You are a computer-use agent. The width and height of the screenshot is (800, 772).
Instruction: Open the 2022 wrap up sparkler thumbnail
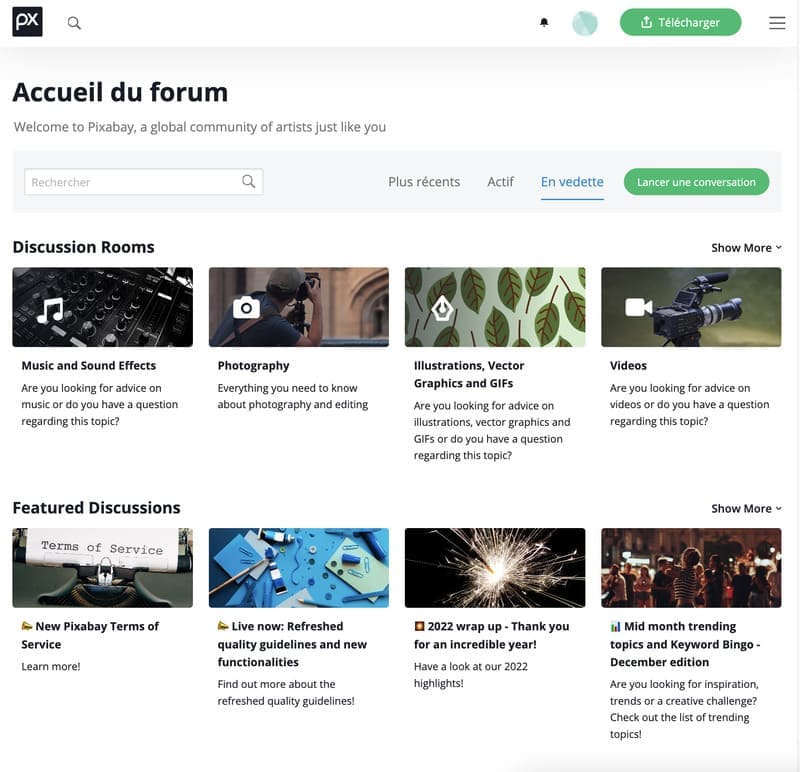(494, 568)
